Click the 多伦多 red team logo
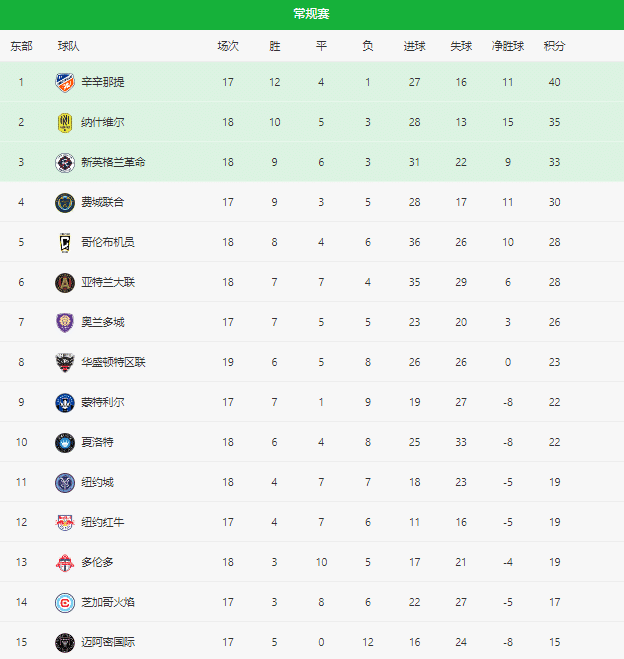This screenshot has width=624, height=659. [65, 562]
